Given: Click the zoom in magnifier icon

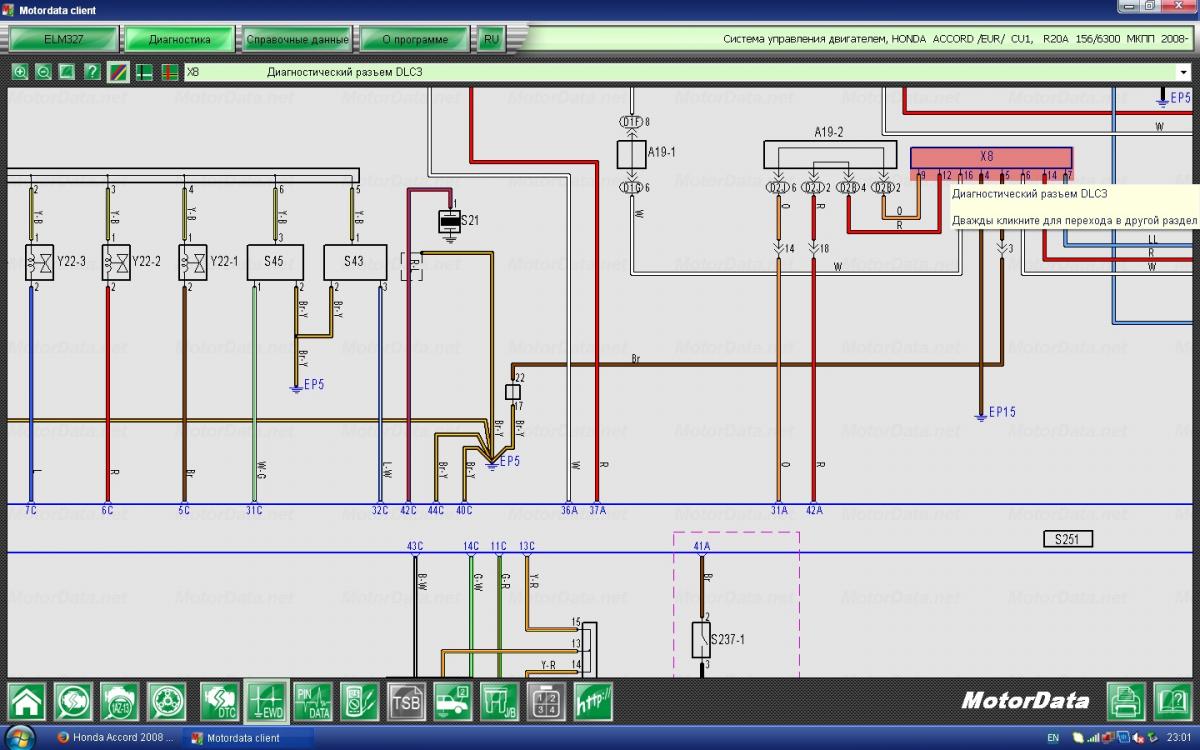Looking at the screenshot, I should click(20, 72).
